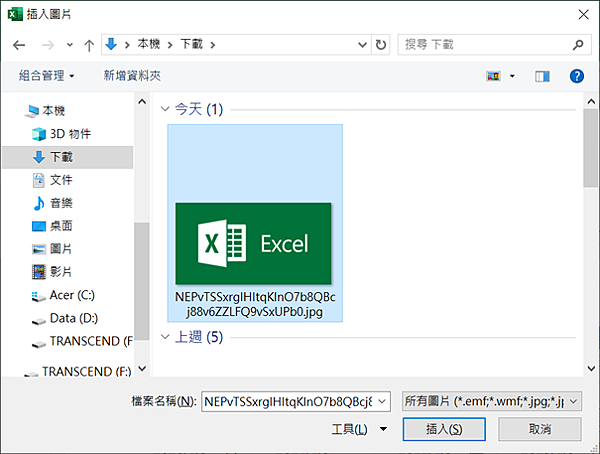Open 文件 folder in sidebar
This screenshot has width=600, height=454.
[x=61, y=180]
